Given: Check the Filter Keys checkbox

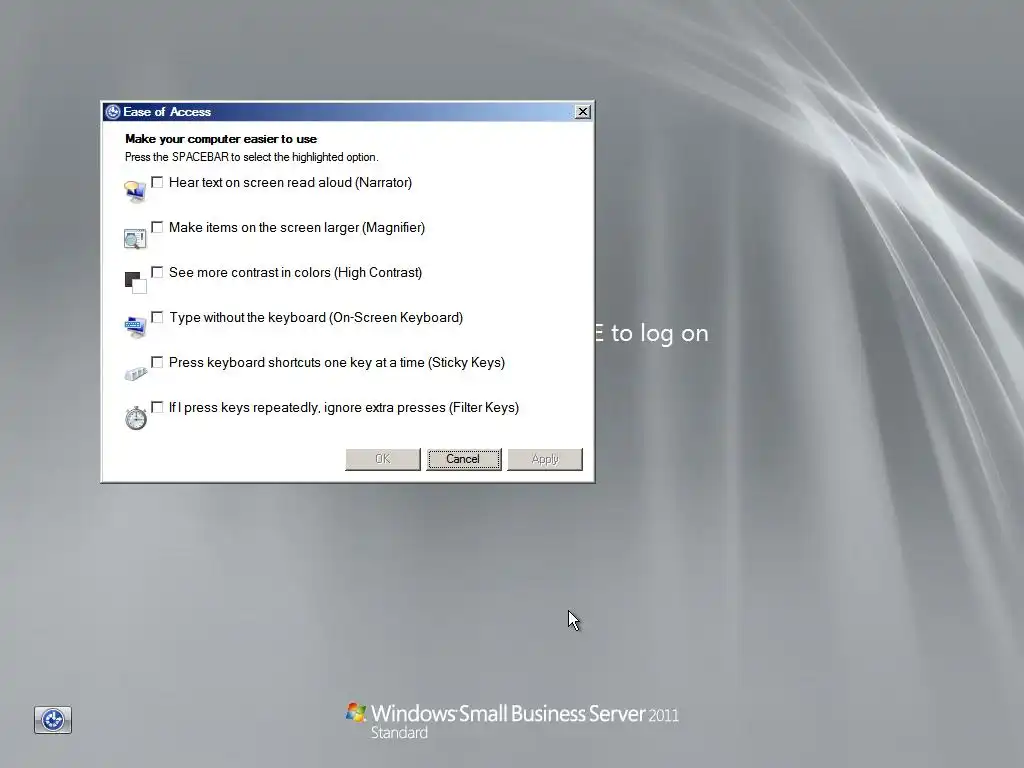Looking at the screenshot, I should coord(157,408).
